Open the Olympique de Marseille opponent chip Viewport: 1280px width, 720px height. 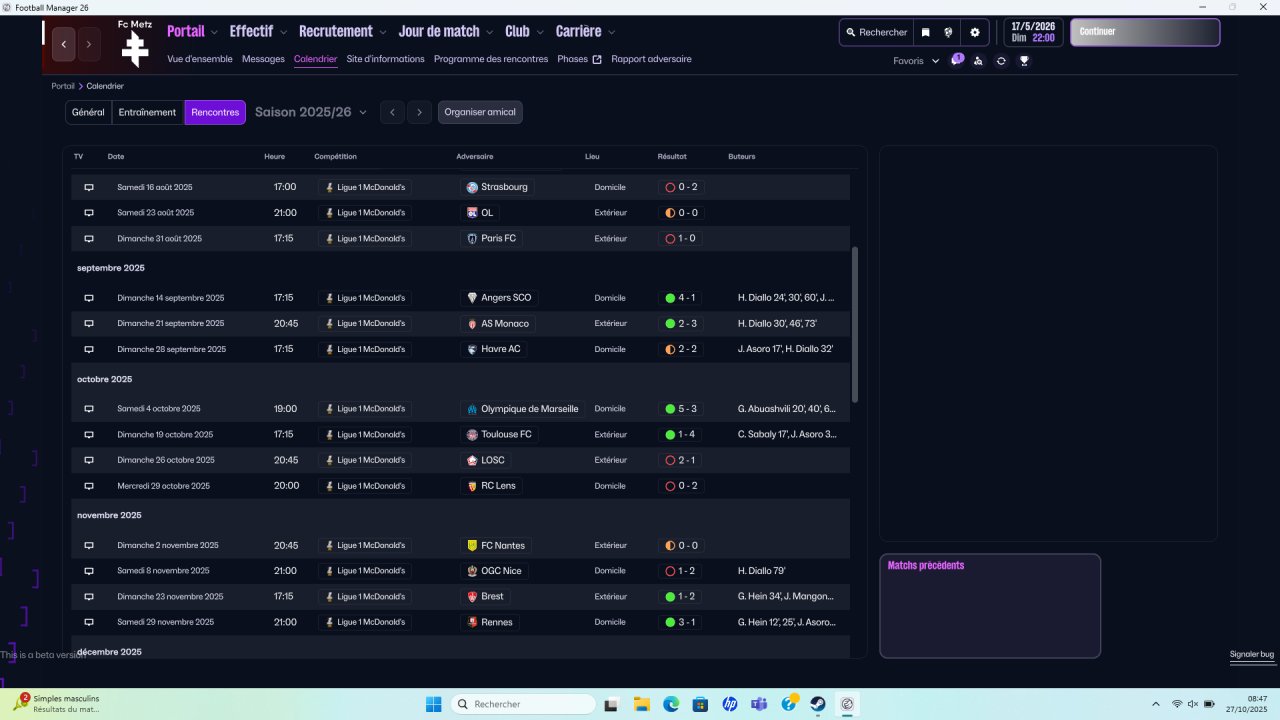click(522, 409)
